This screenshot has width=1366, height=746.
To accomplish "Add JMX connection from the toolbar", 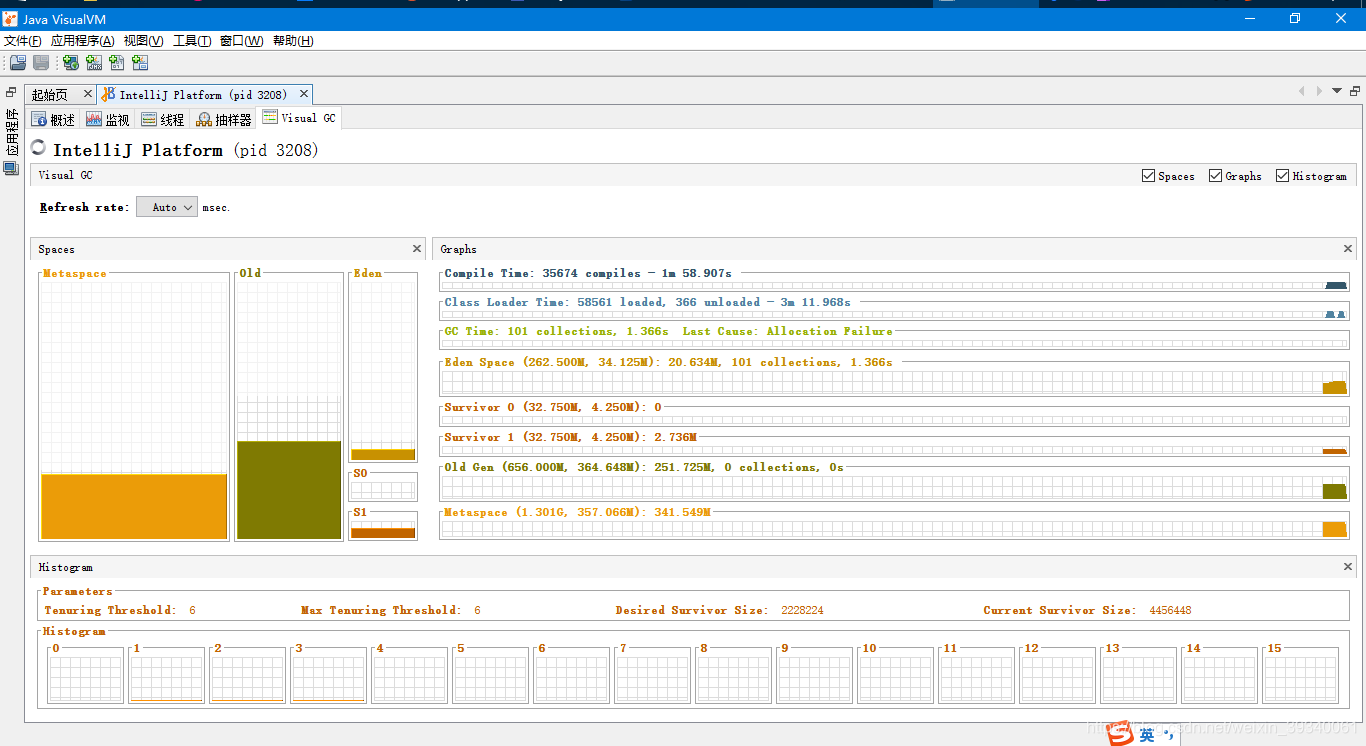I will point(94,63).
